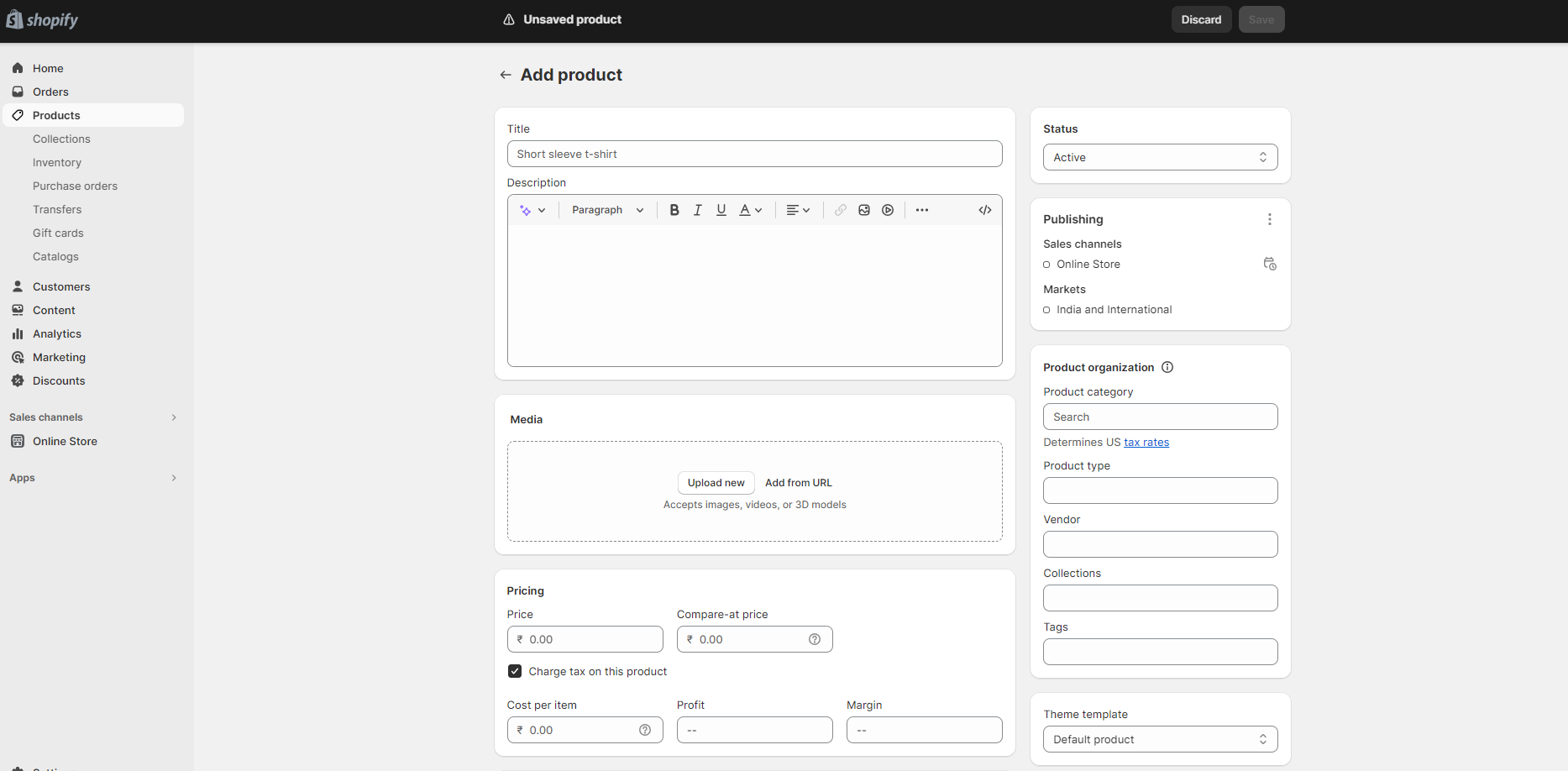Click the Customers icon in sidebar
Image resolution: width=1568 pixels, height=771 pixels.
coord(18,286)
